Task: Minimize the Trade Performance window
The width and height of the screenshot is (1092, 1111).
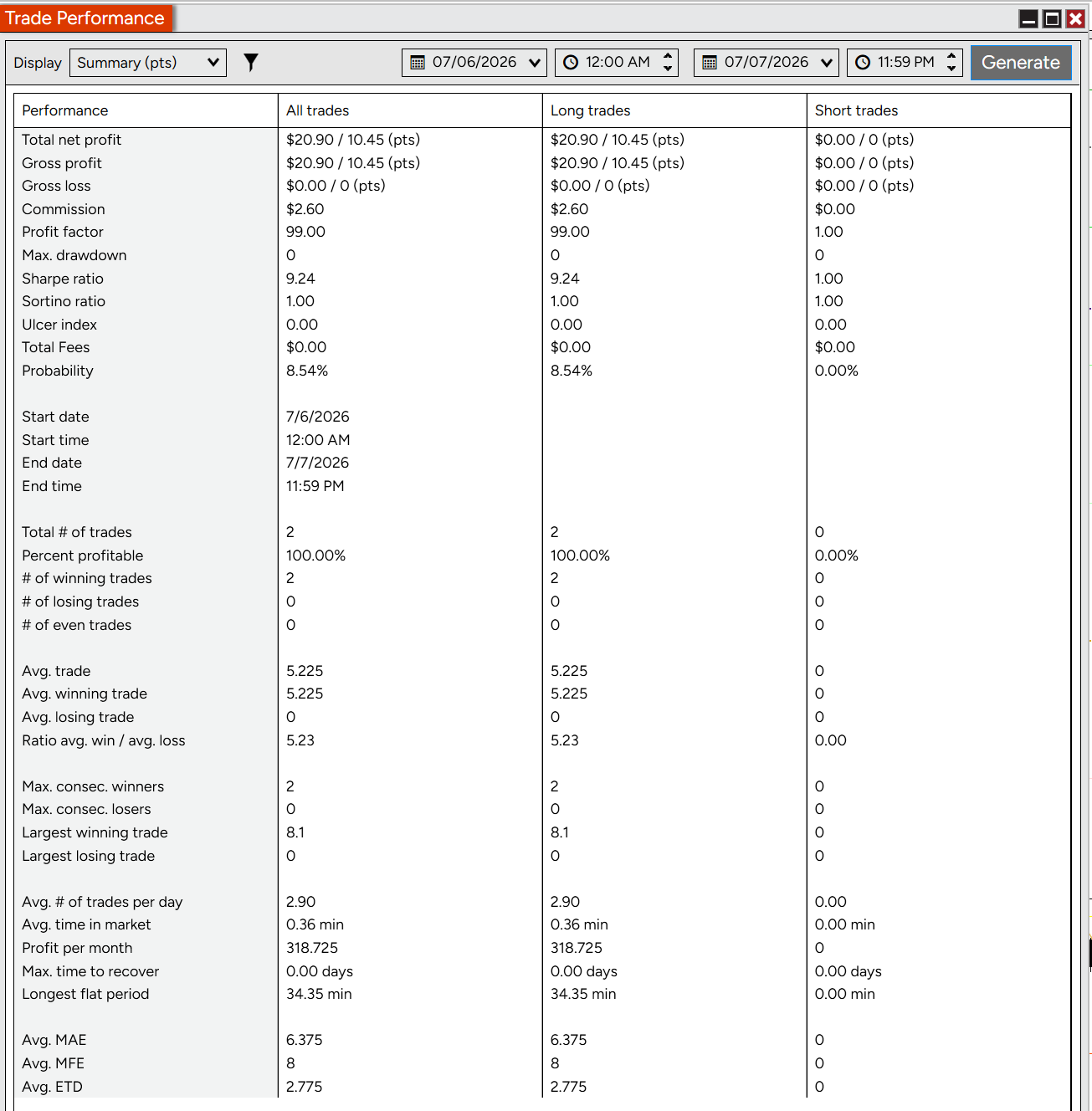Action: pyautogui.click(x=1029, y=18)
